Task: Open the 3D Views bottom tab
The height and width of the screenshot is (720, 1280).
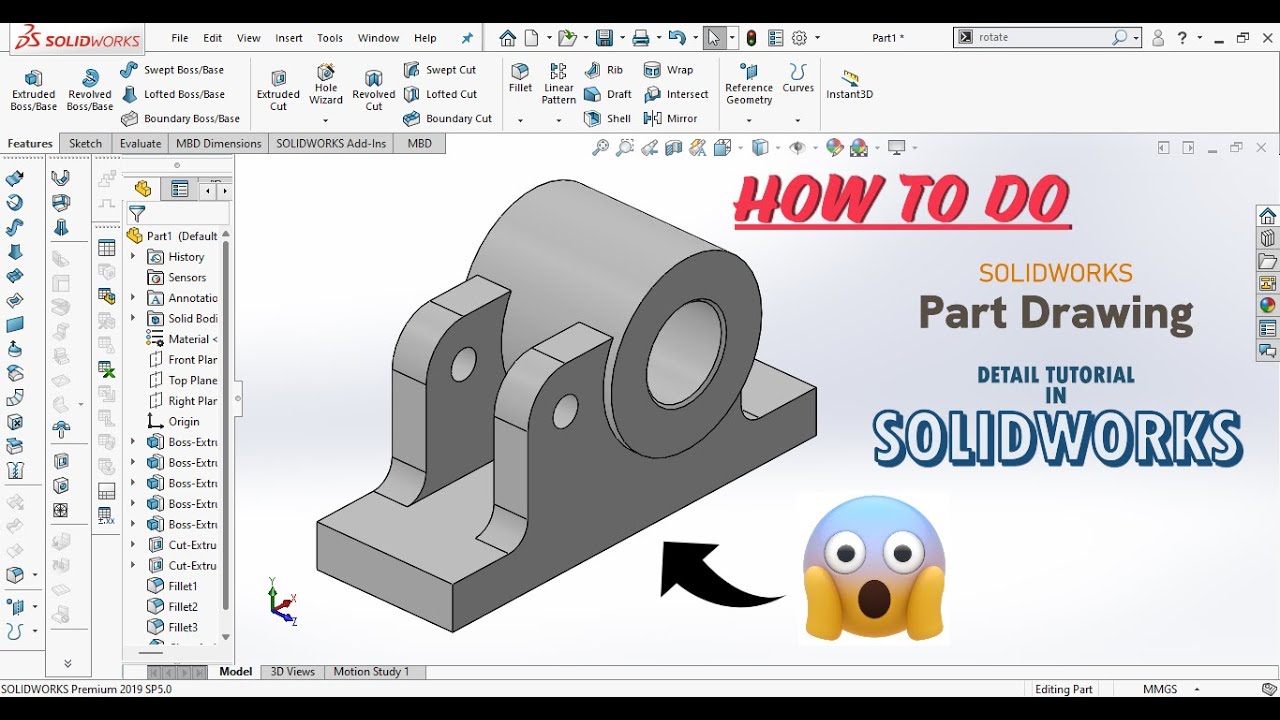Action: point(293,672)
